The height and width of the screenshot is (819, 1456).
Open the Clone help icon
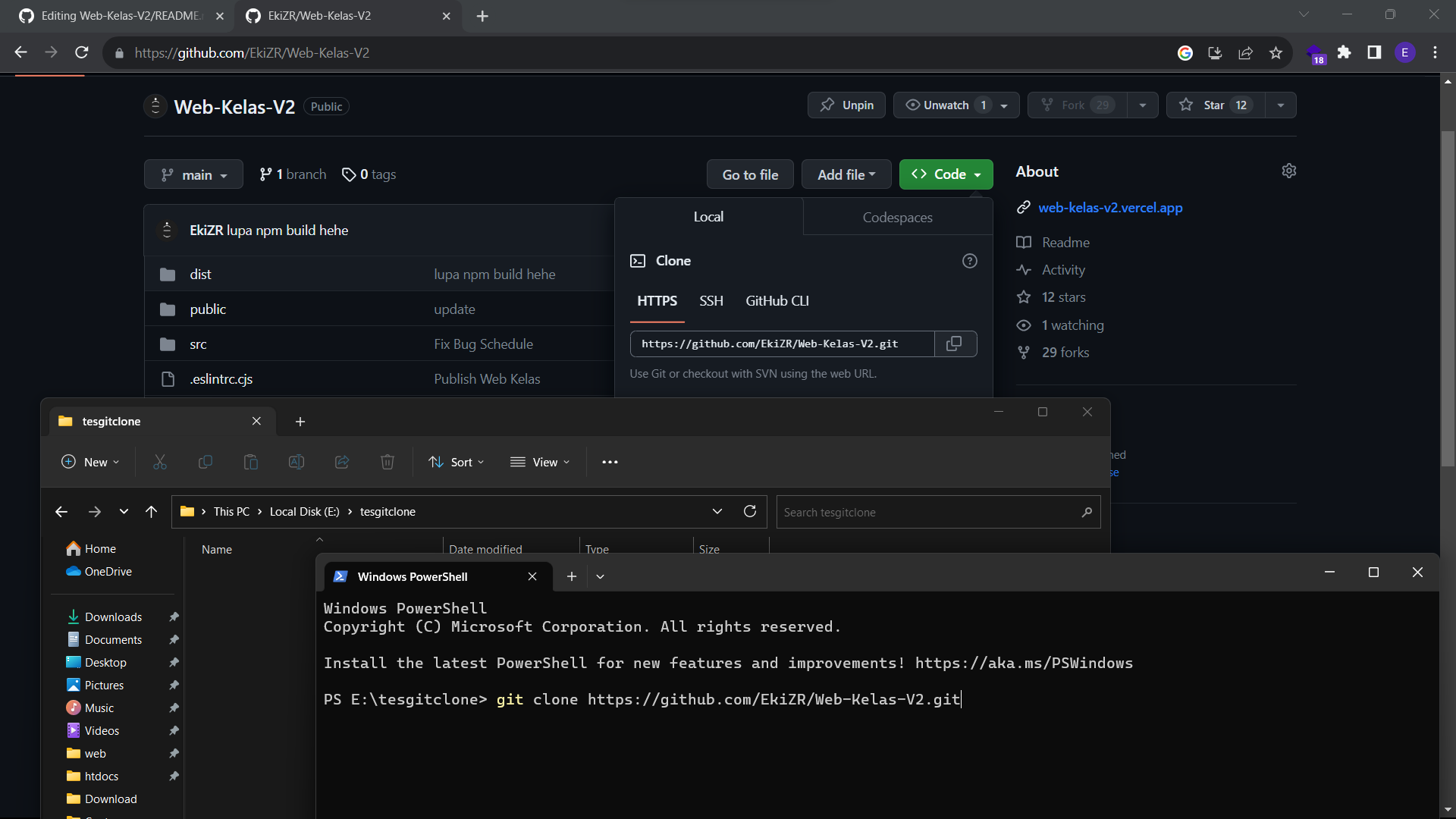pyautogui.click(x=969, y=260)
